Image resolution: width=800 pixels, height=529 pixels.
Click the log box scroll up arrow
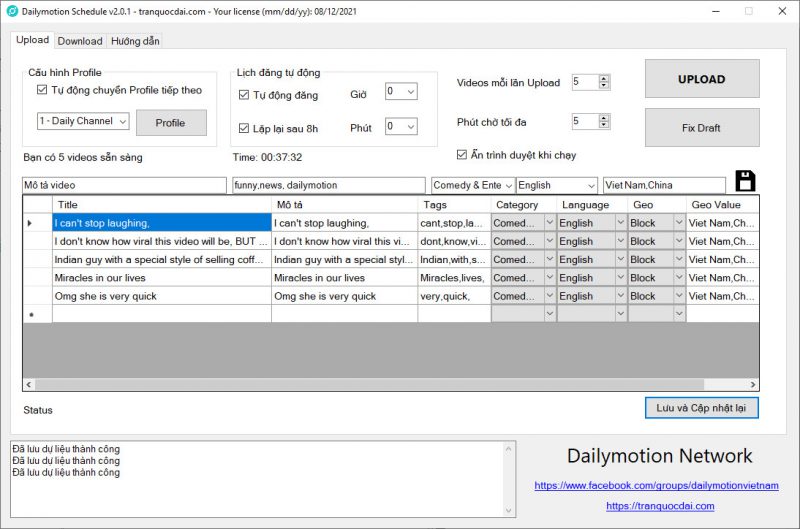[508, 449]
